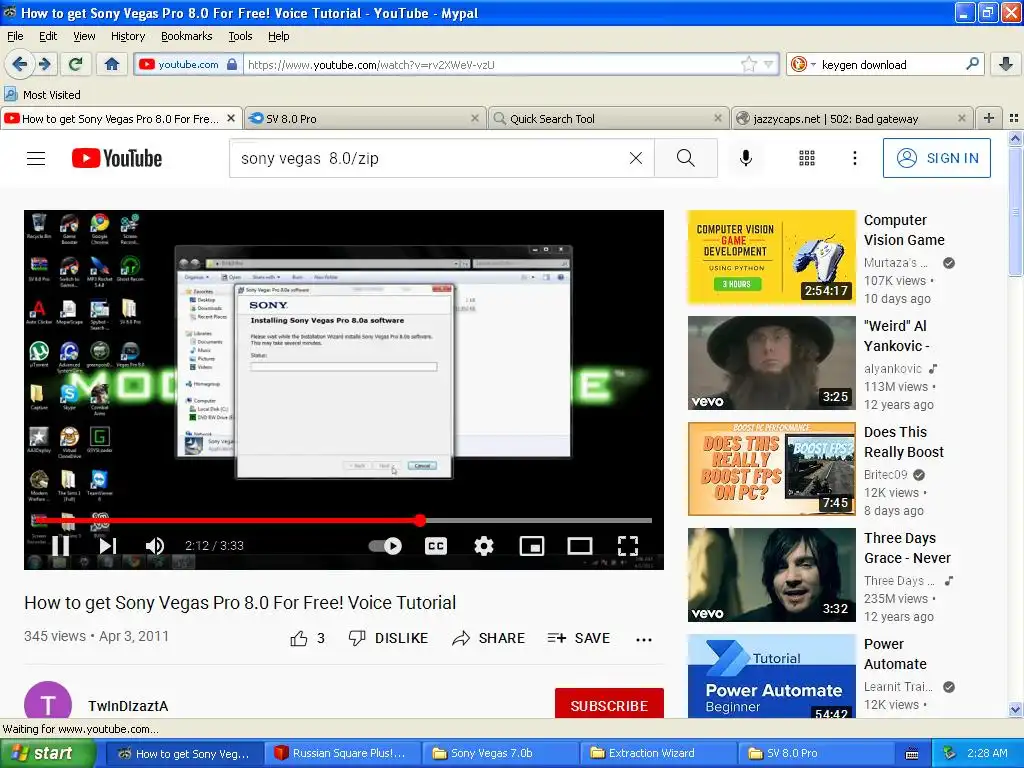
Task: Open the Bookmarks menu
Action: [187, 36]
